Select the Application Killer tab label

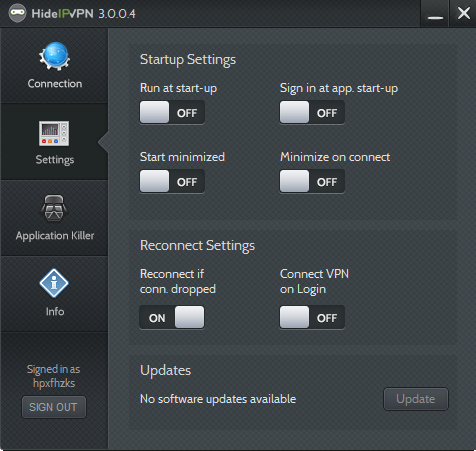tap(55, 236)
